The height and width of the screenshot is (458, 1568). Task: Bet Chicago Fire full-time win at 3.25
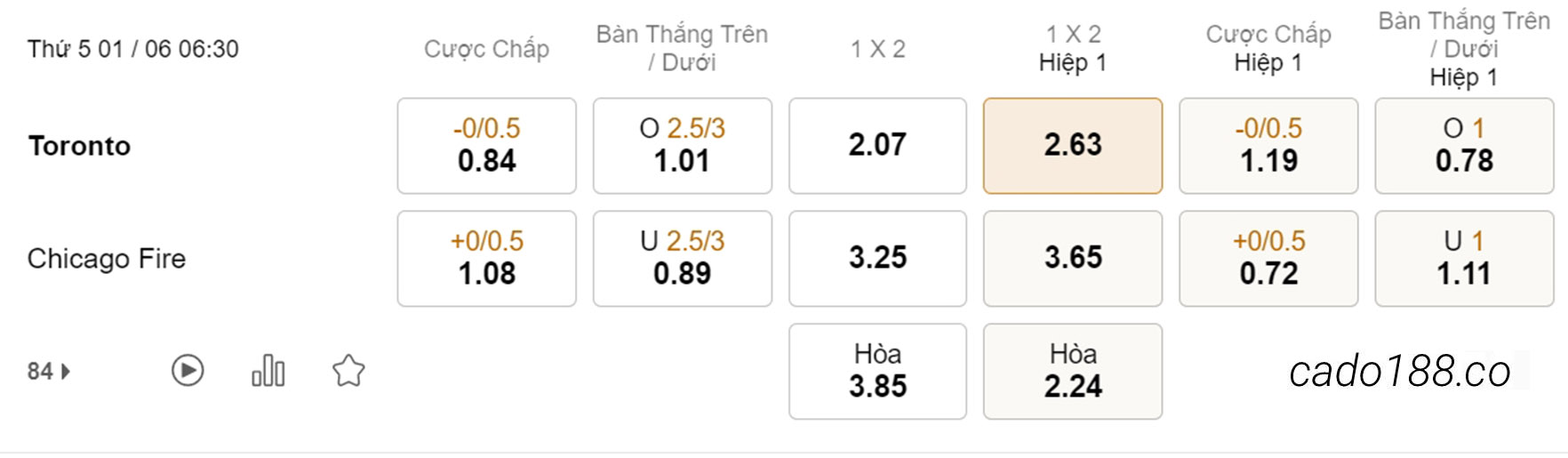point(877,259)
